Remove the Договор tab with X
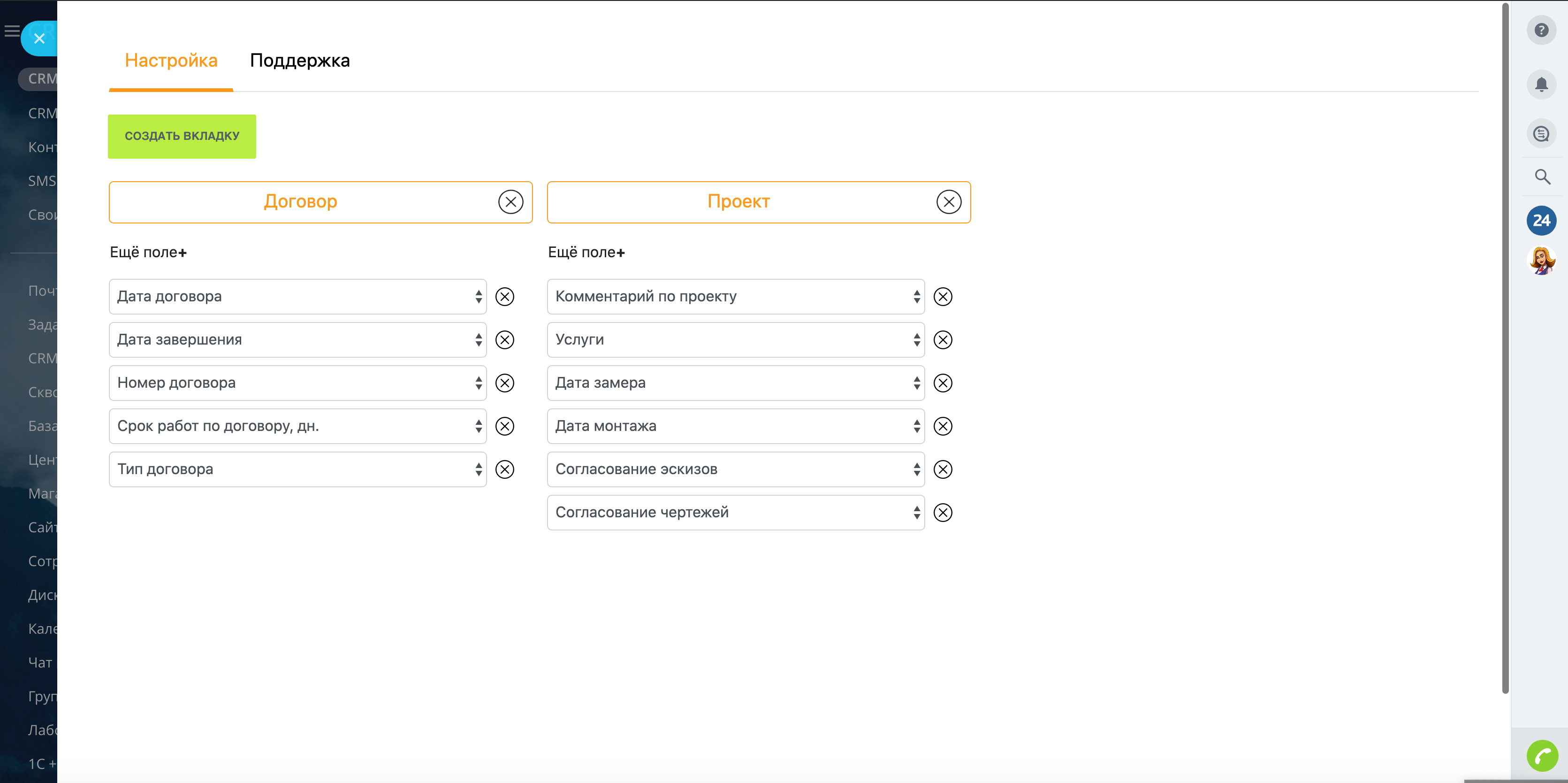 pyautogui.click(x=510, y=202)
